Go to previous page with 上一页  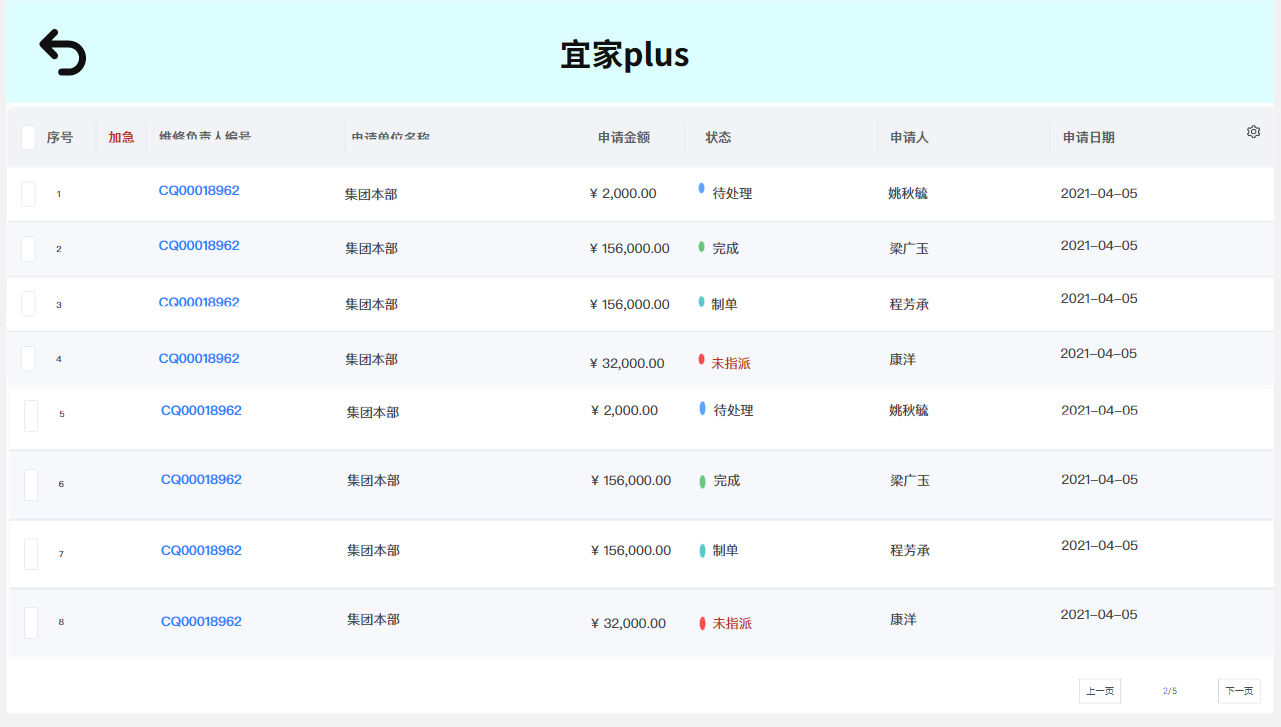click(1100, 691)
